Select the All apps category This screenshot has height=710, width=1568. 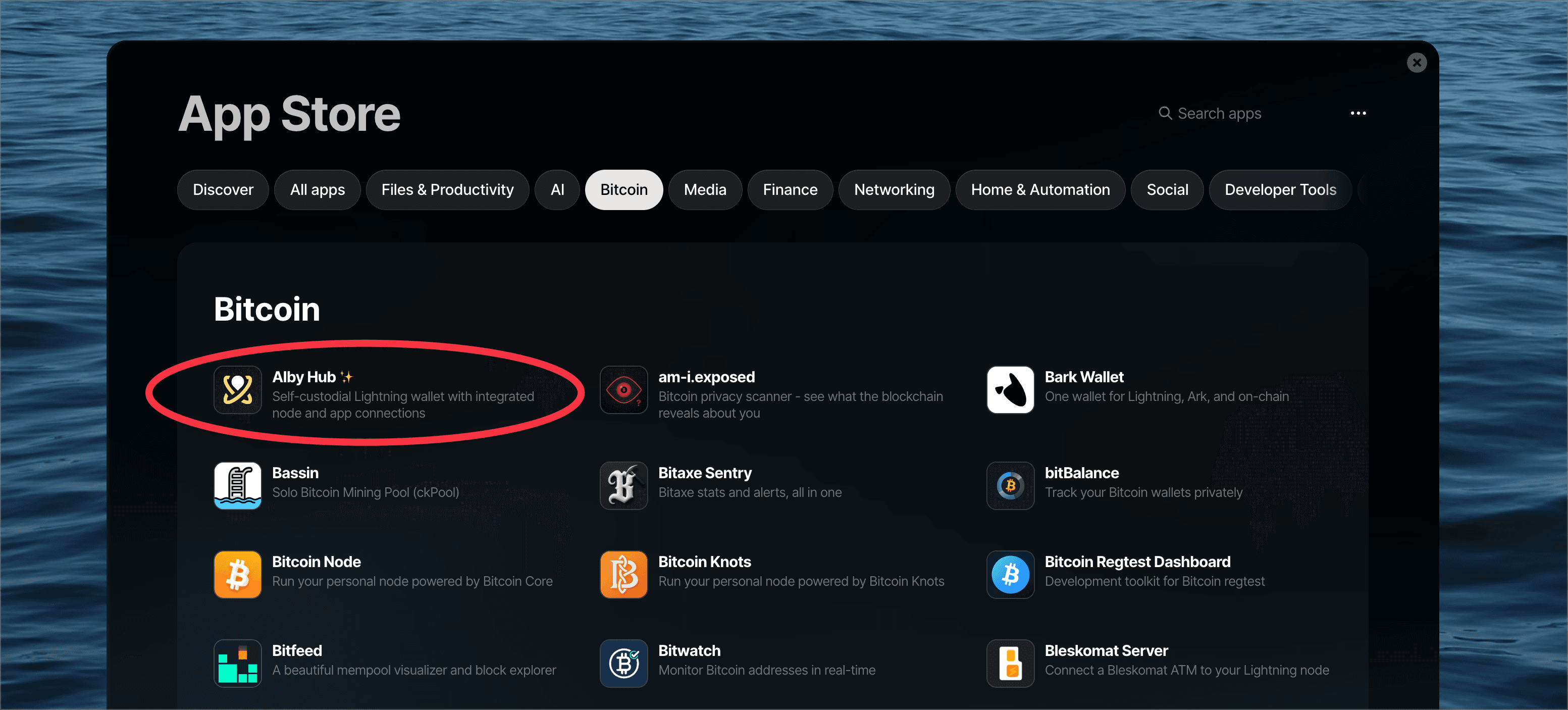pos(317,190)
